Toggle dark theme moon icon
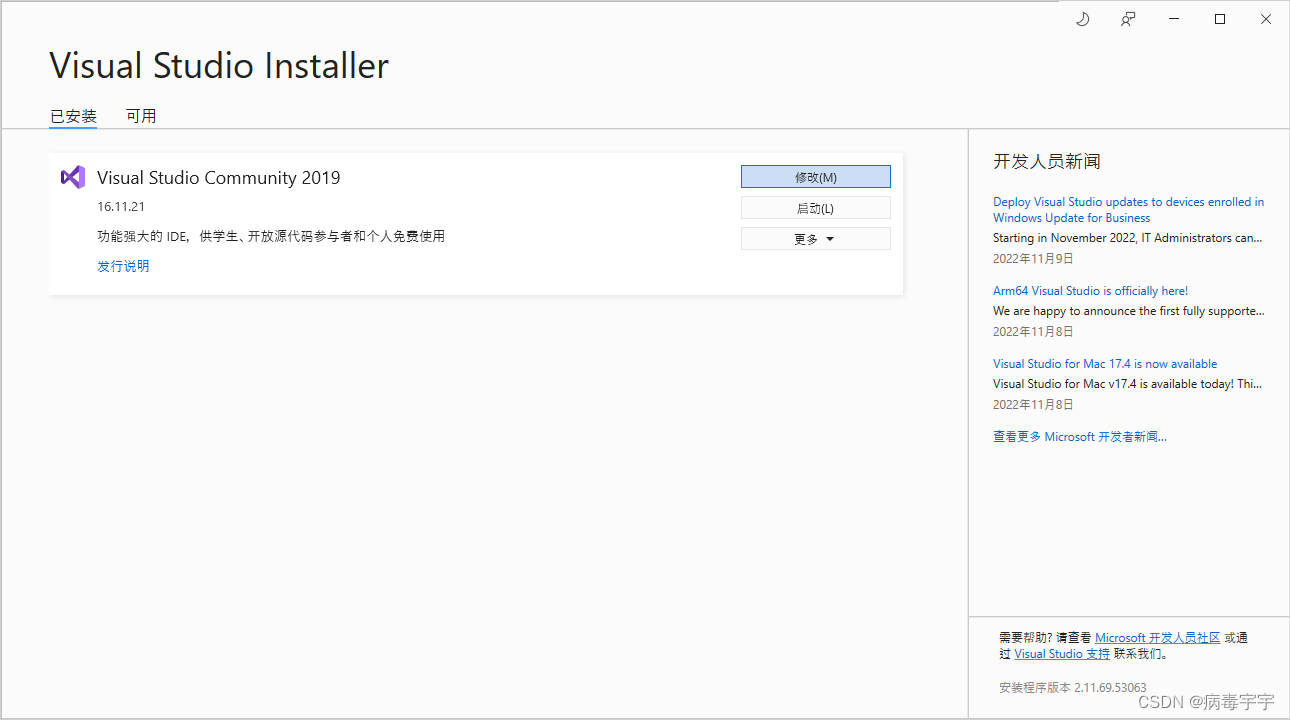1290x720 pixels. coord(1082,19)
